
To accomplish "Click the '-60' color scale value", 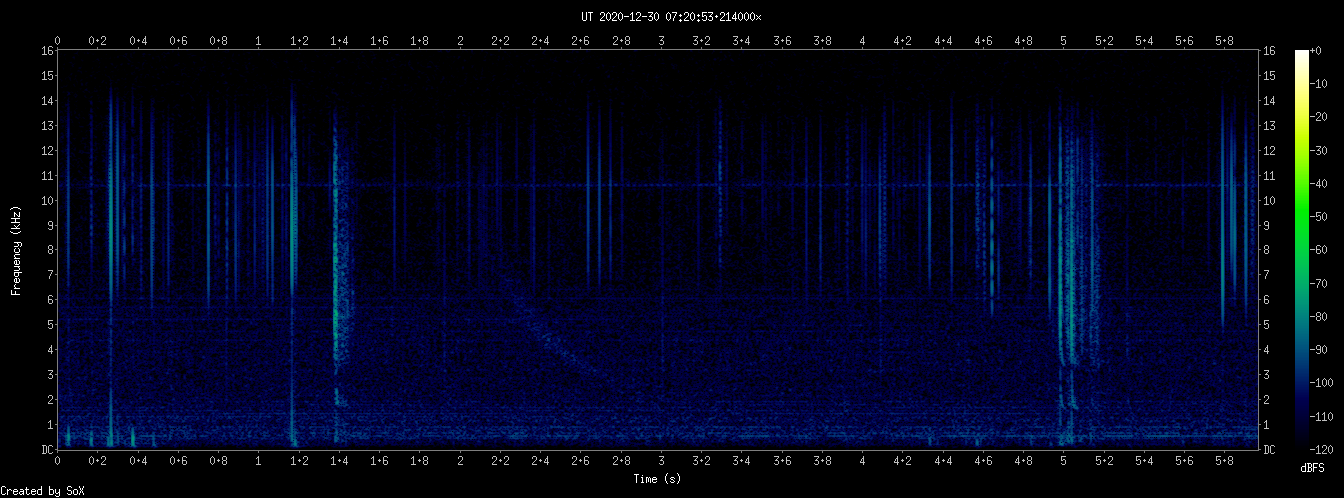I will 1318,250.
